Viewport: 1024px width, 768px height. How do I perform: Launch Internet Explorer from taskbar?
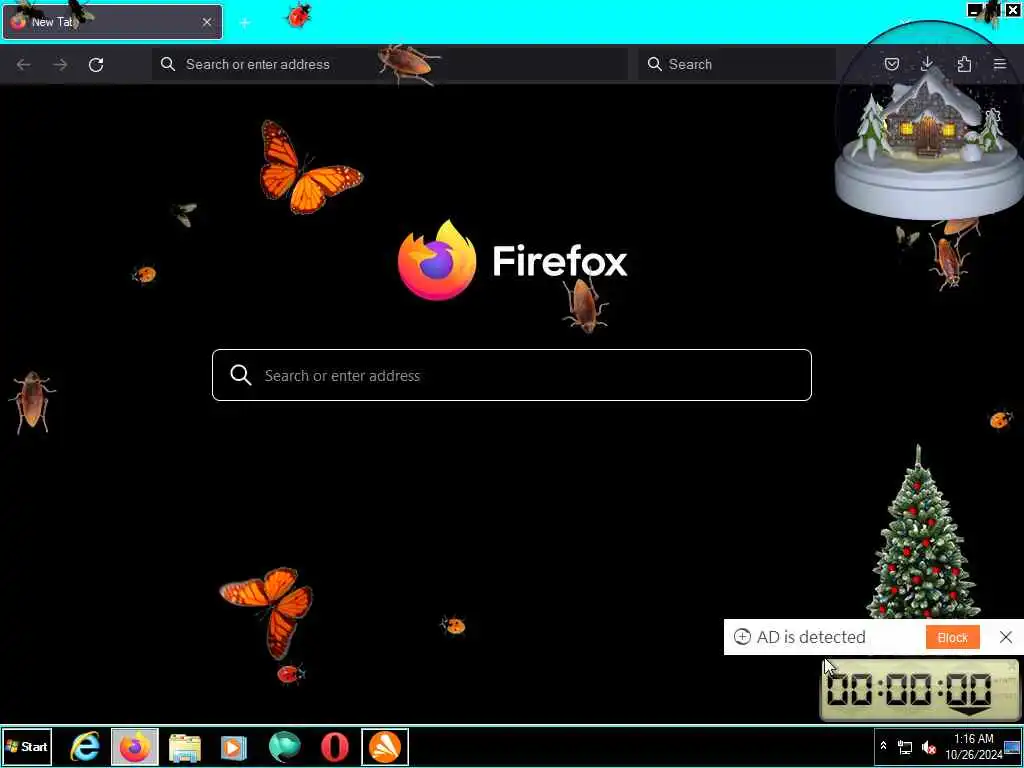pyautogui.click(x=85, y=746)
